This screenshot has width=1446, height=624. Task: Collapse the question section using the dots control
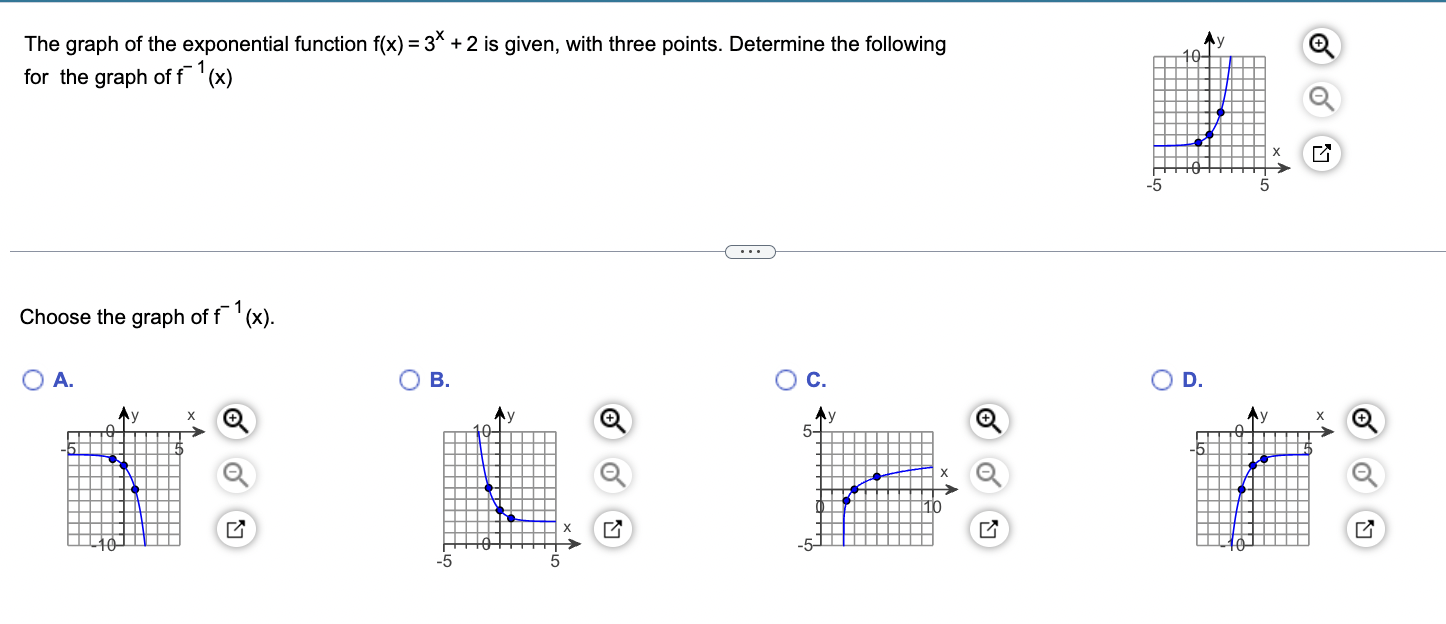tap(750, 251)
